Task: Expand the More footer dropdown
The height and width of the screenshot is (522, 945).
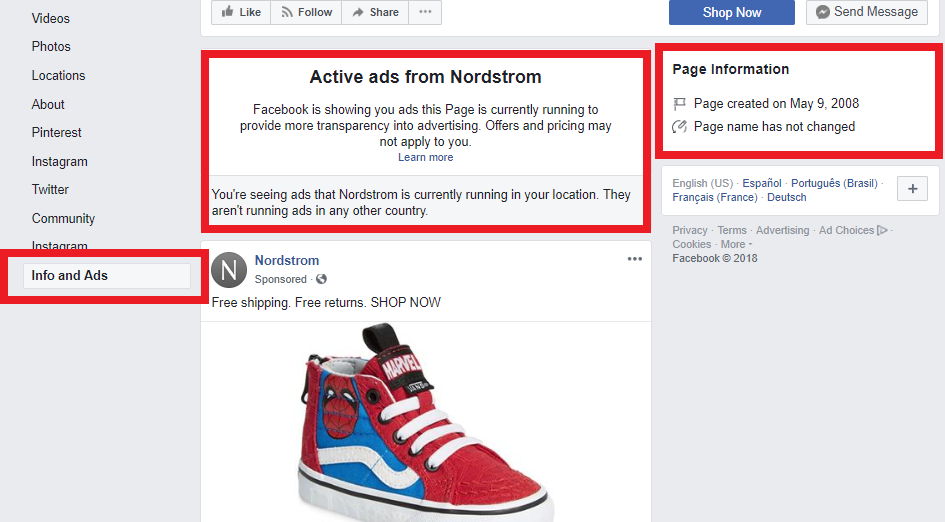Action: pos(736,244)
